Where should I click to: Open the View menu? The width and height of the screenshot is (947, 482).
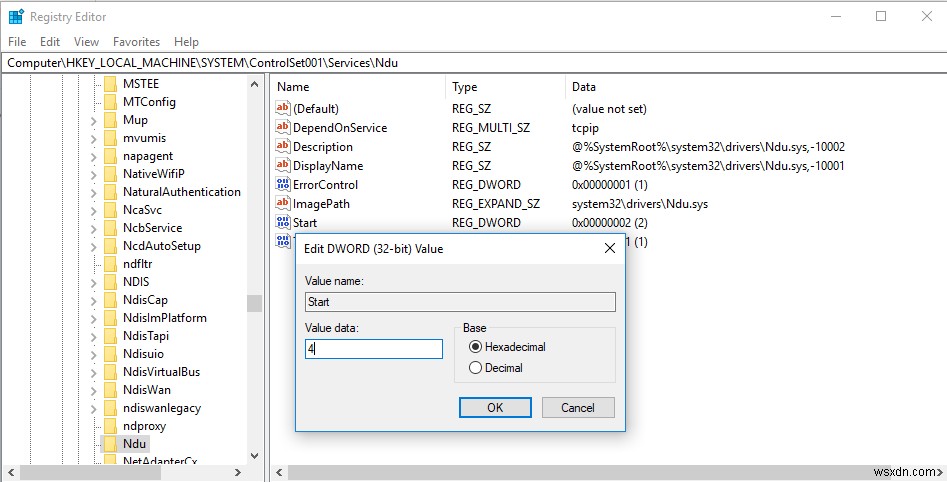pyautogui.click(x=86, y=42)
